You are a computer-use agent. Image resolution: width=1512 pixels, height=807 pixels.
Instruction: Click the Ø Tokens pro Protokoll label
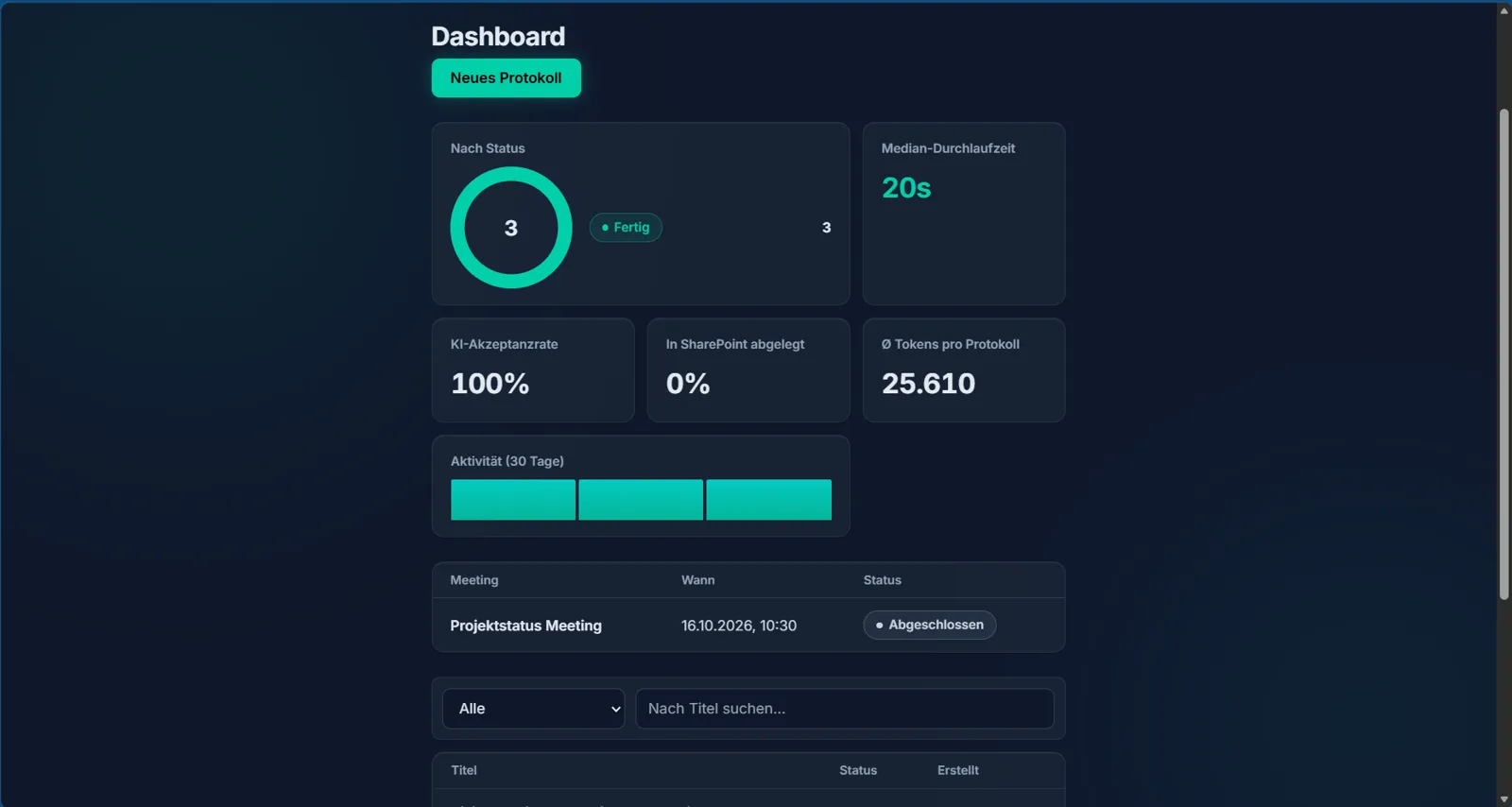pos(951,344)
